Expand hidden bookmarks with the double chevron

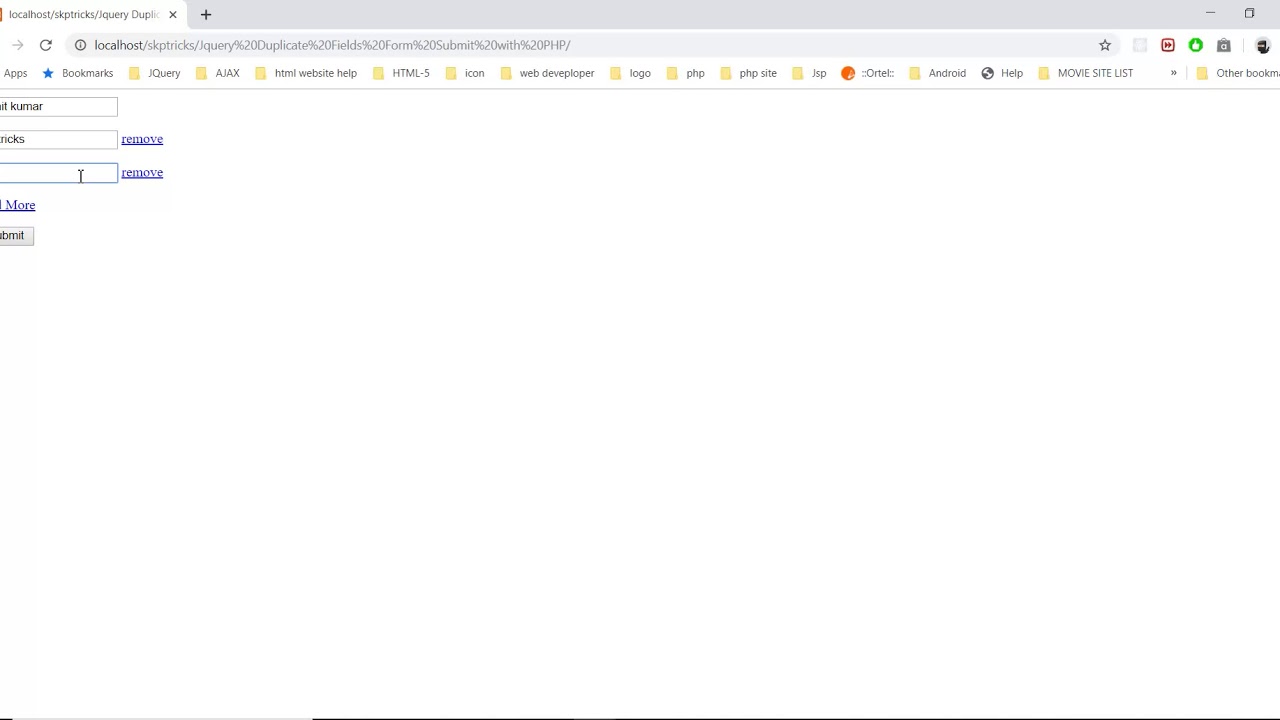(1174, 73)
